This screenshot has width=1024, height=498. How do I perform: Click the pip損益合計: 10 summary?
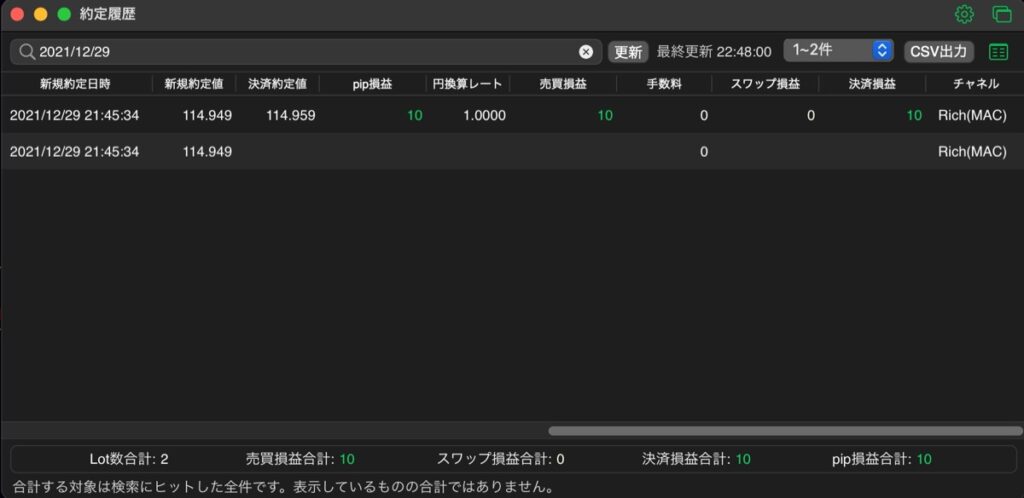click(x=882, y=459)
